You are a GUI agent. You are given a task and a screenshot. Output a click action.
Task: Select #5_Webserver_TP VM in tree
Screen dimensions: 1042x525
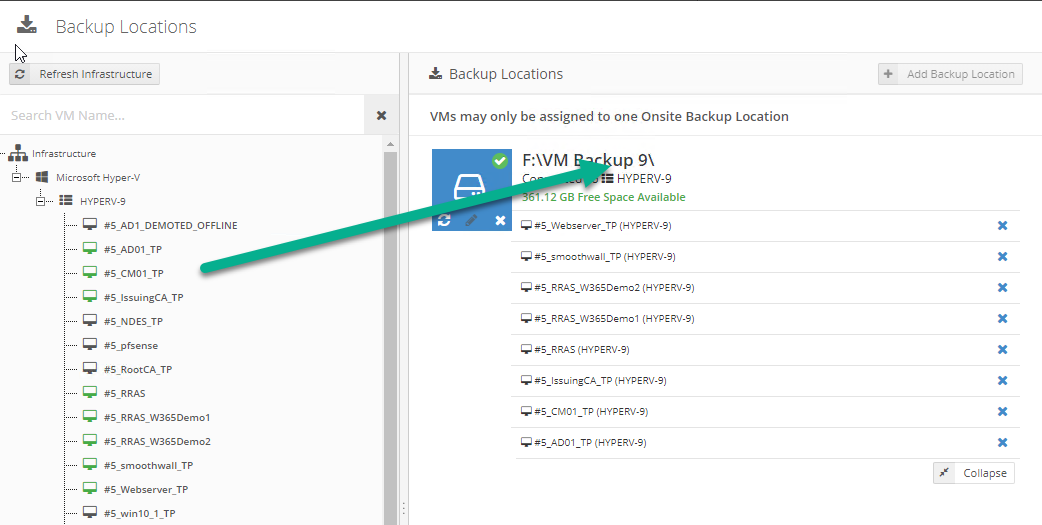pos(146,489)
